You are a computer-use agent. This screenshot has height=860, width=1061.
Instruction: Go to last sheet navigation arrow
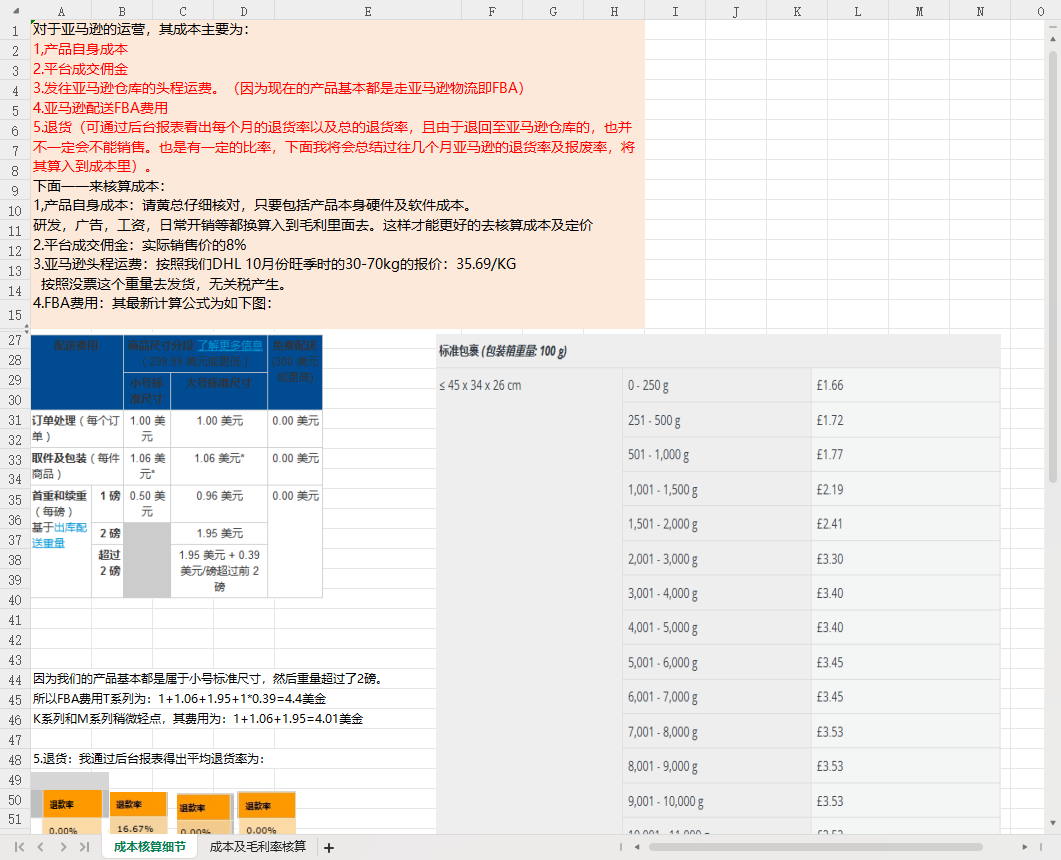point(85,847)
